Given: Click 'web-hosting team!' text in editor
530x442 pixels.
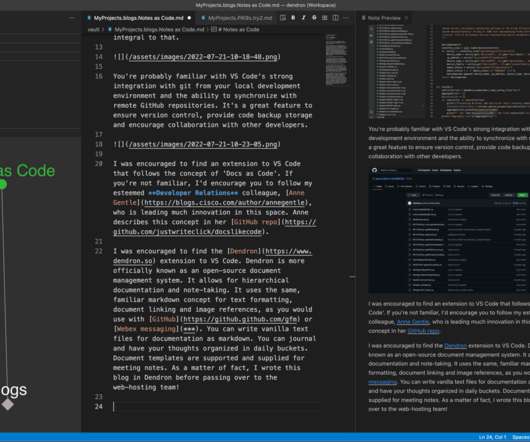Looking at the screenshot, I should pos(146,387).
